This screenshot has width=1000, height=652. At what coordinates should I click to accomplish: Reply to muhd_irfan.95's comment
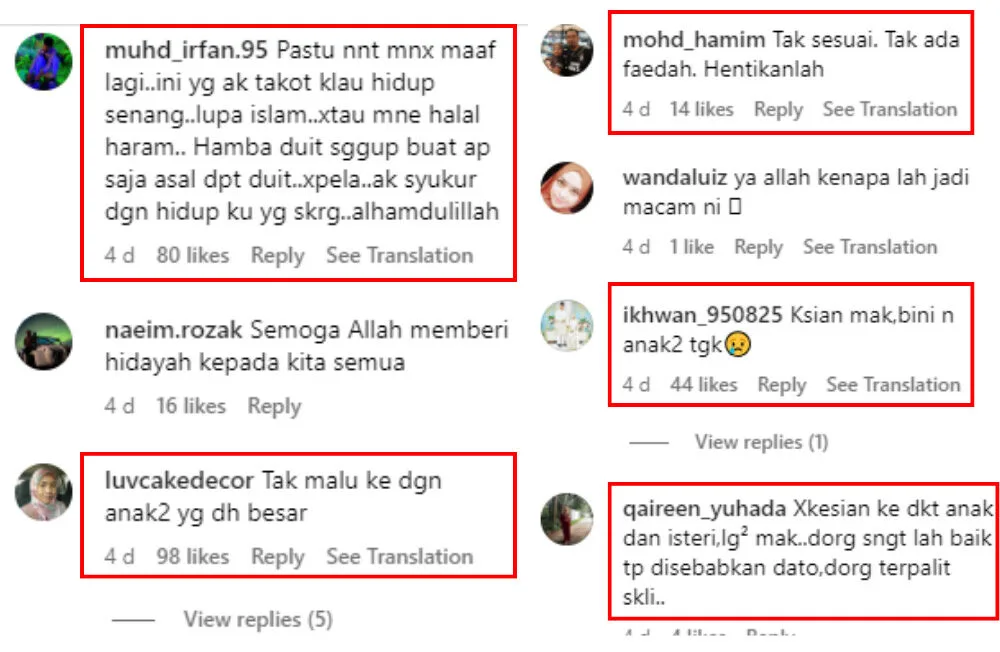[x=277, y=256]
